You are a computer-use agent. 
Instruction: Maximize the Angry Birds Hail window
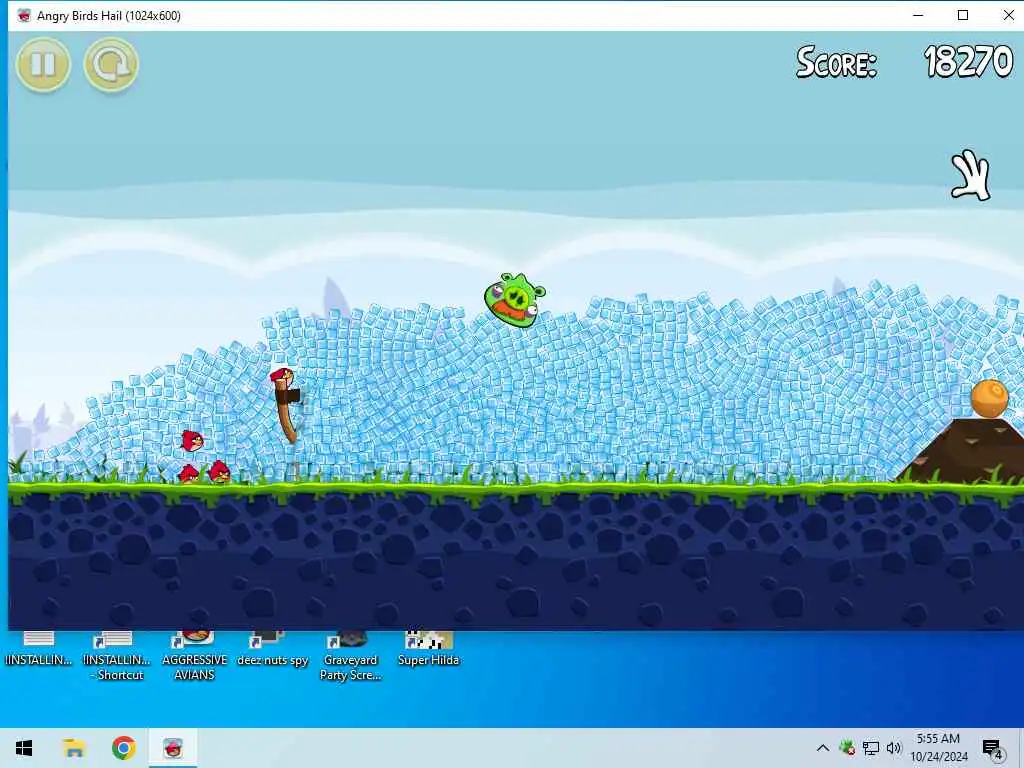point(963,15)
